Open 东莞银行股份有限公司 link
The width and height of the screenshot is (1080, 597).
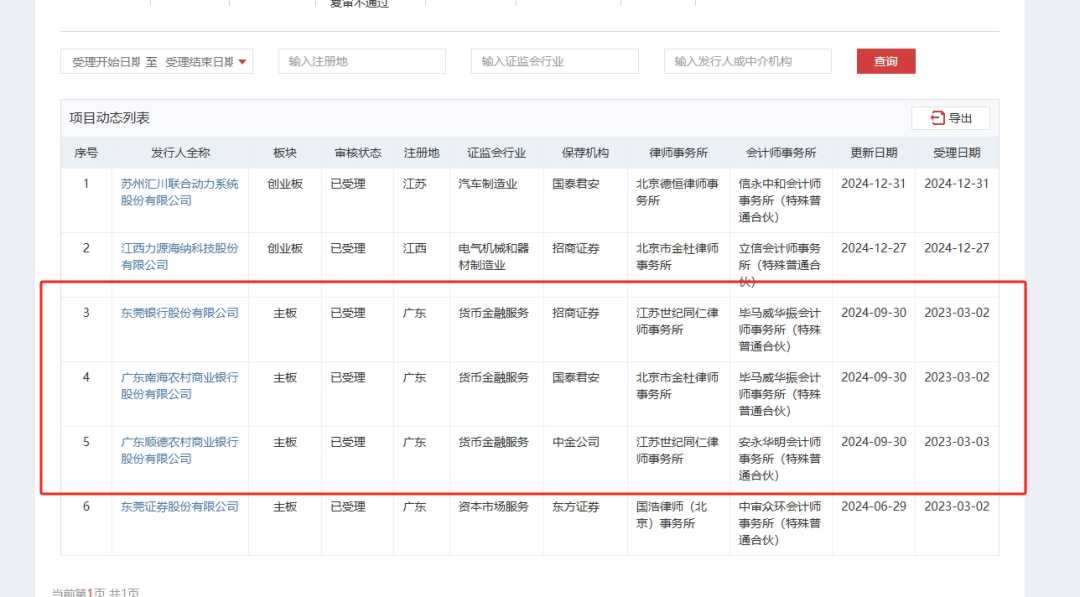click(x=179, y=313)
